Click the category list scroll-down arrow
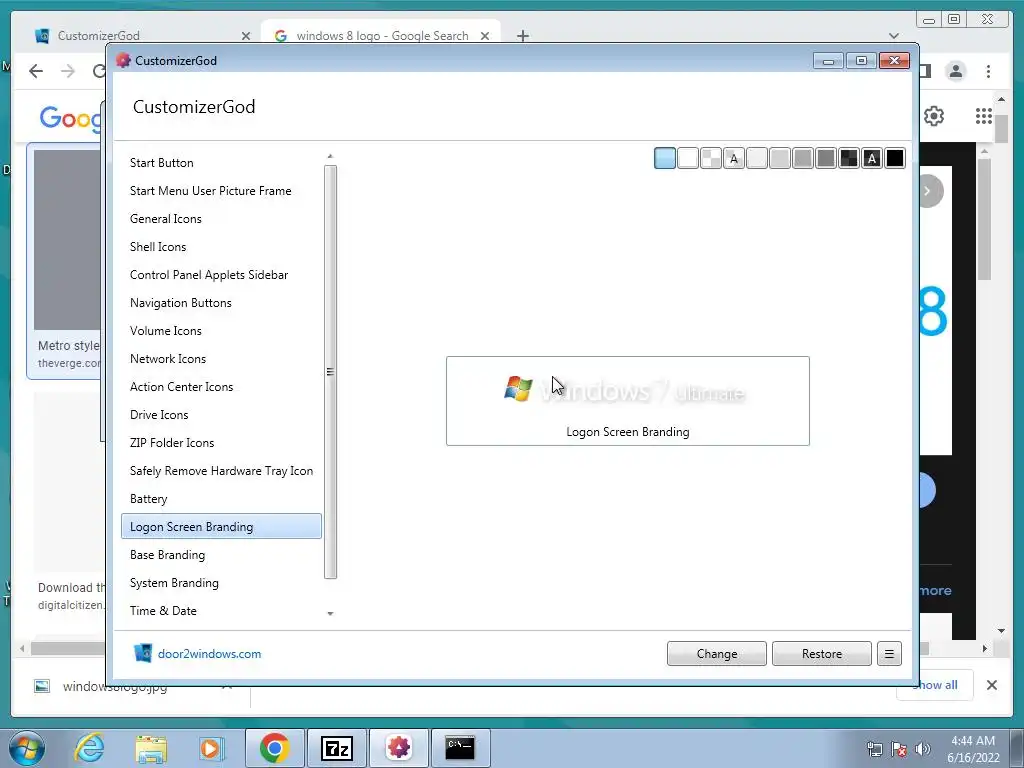The image size is (1024, 768). (330, 613)
